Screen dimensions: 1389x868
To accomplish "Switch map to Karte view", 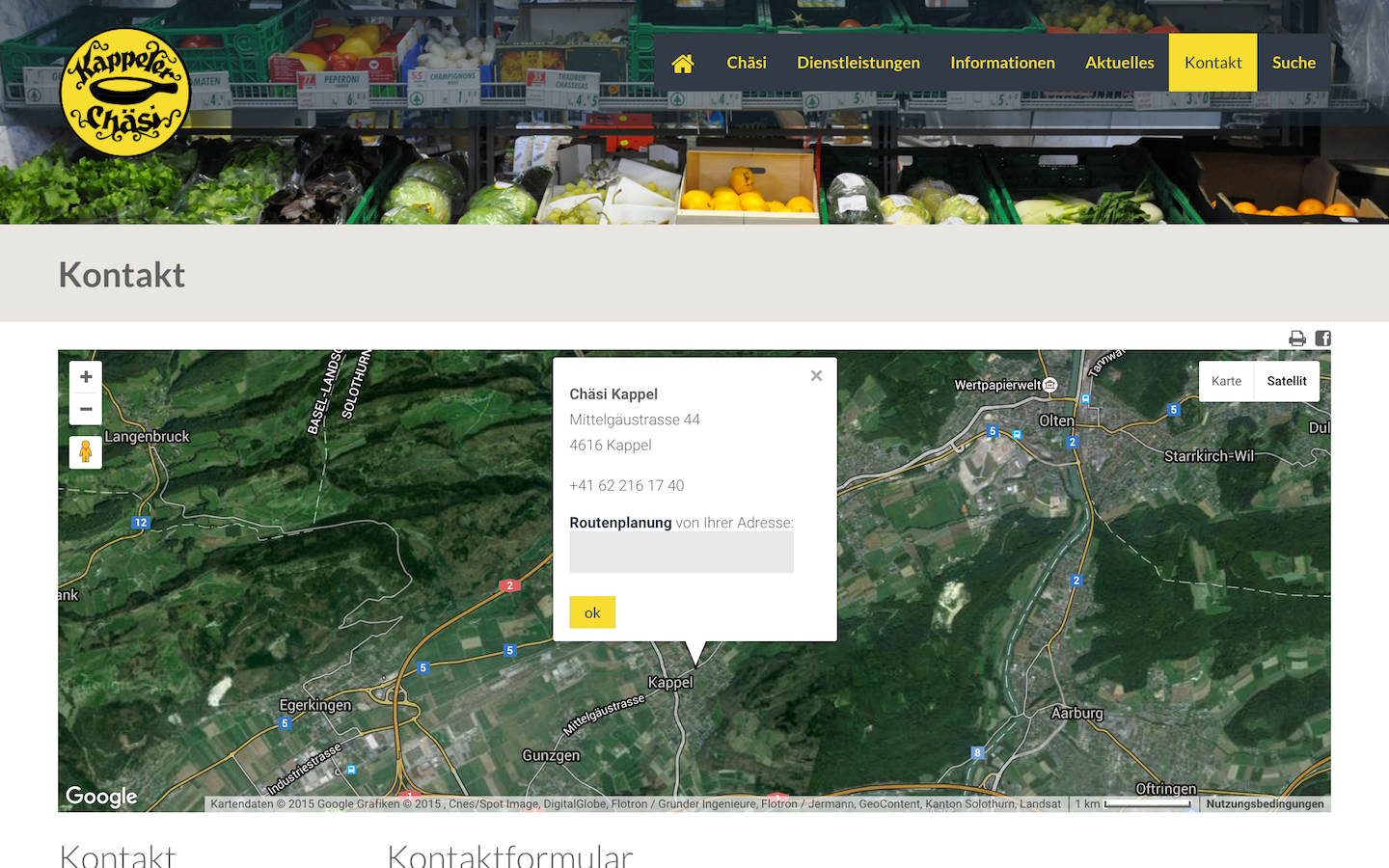I will coord(1226,381).
